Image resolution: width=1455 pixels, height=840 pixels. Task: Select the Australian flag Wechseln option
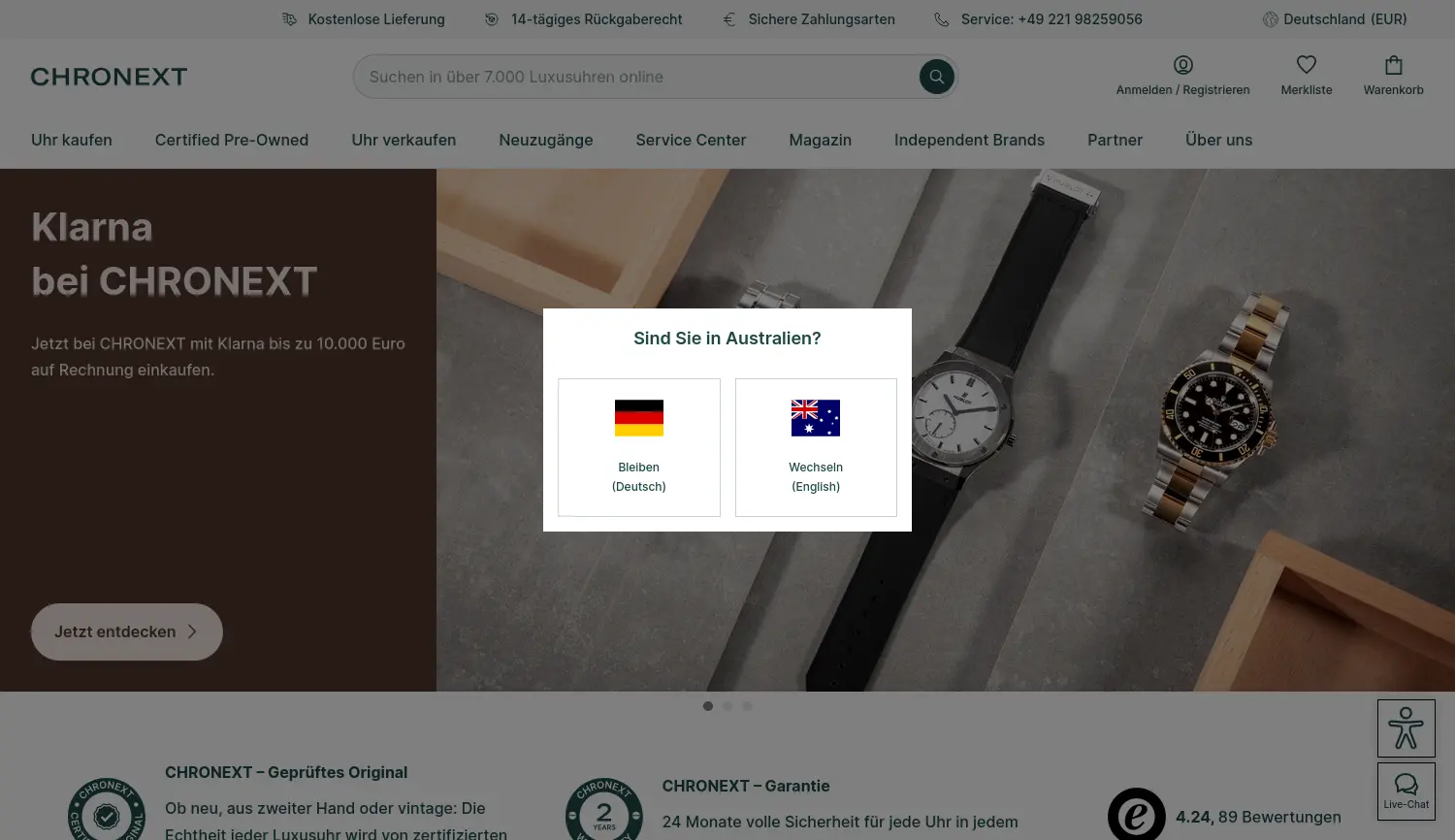click(816, 447)
